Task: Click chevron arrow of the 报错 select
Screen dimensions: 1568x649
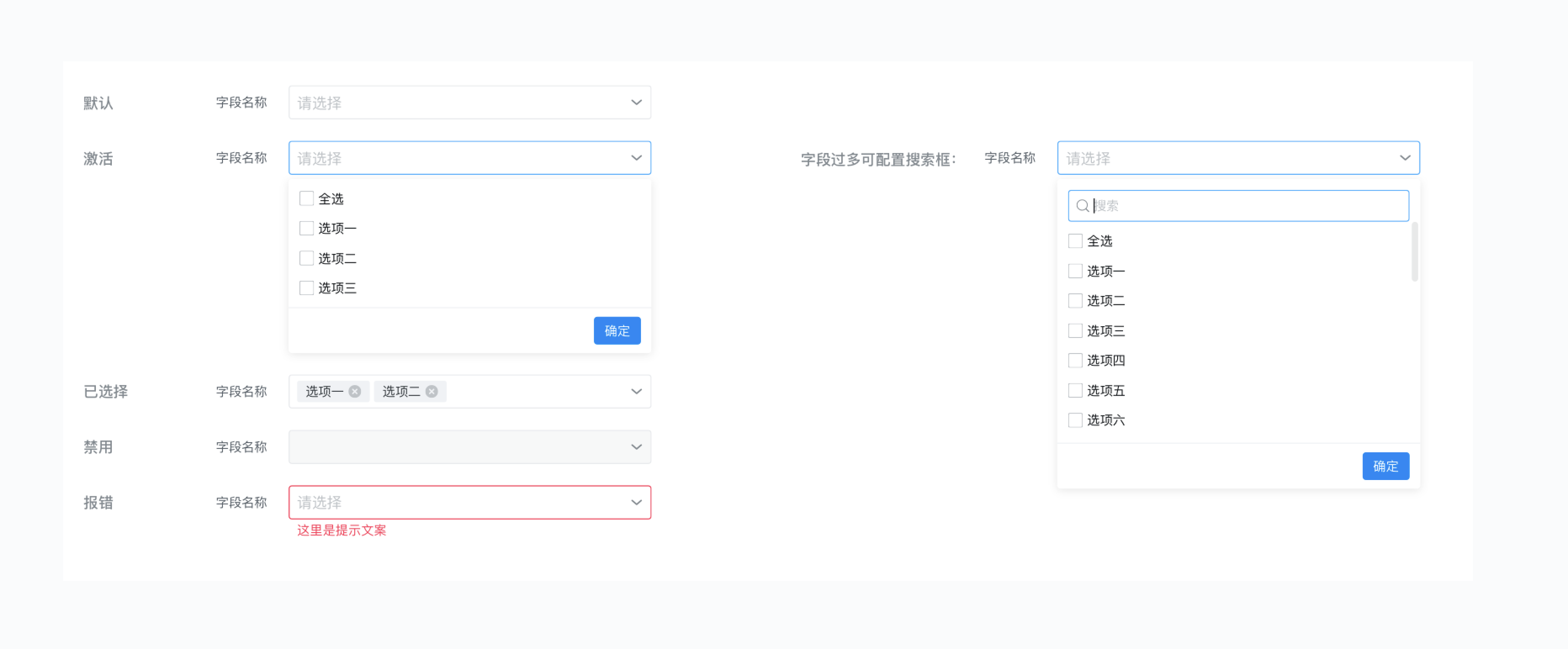Action: (x=636, y=502)
